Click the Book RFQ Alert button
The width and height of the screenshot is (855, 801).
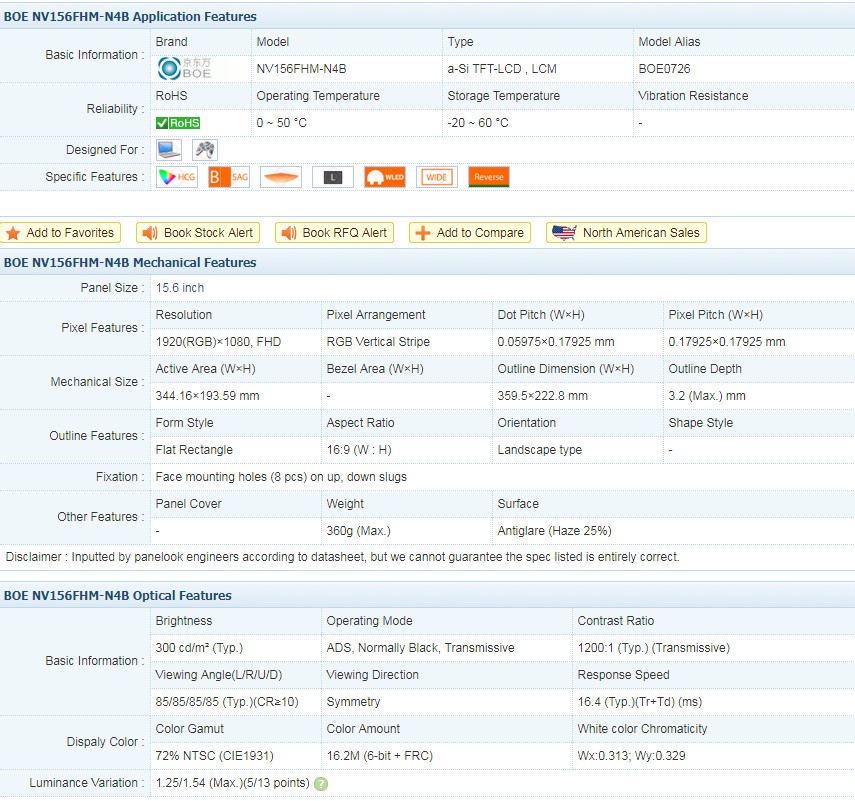coord(334,233)
